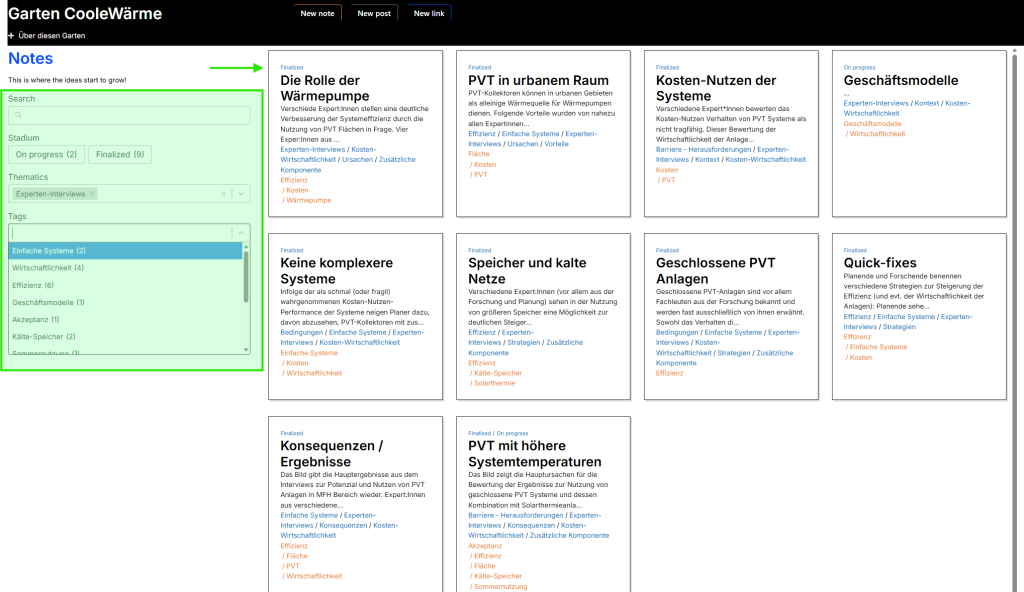This screenshot has height=592, width=1024.
Task: Click 'Vorteile' link in PVT urbanem Raum card
Action: pyautogui.click(x=556, y=144)
